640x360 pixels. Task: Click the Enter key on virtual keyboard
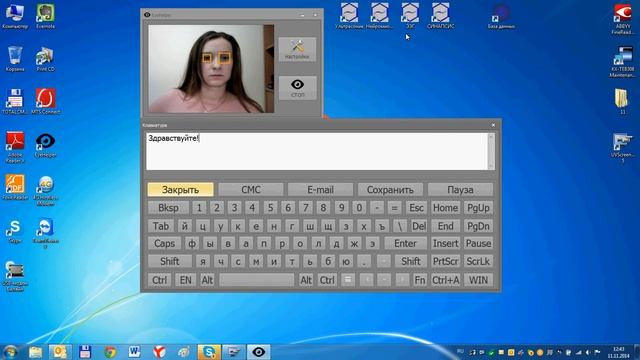405,244
